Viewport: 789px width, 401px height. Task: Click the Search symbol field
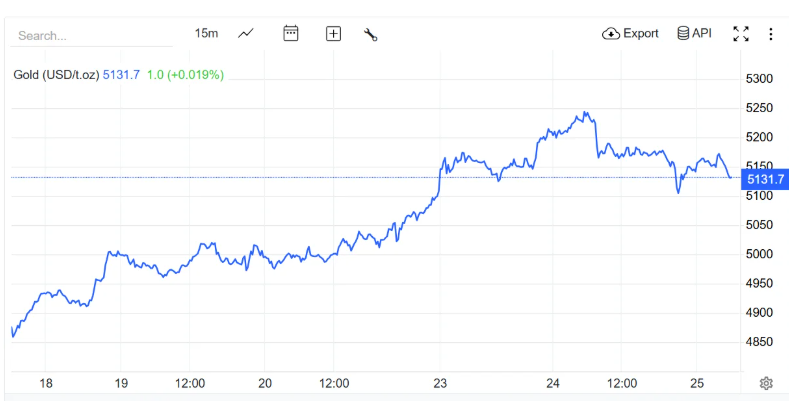pos(90,35)
